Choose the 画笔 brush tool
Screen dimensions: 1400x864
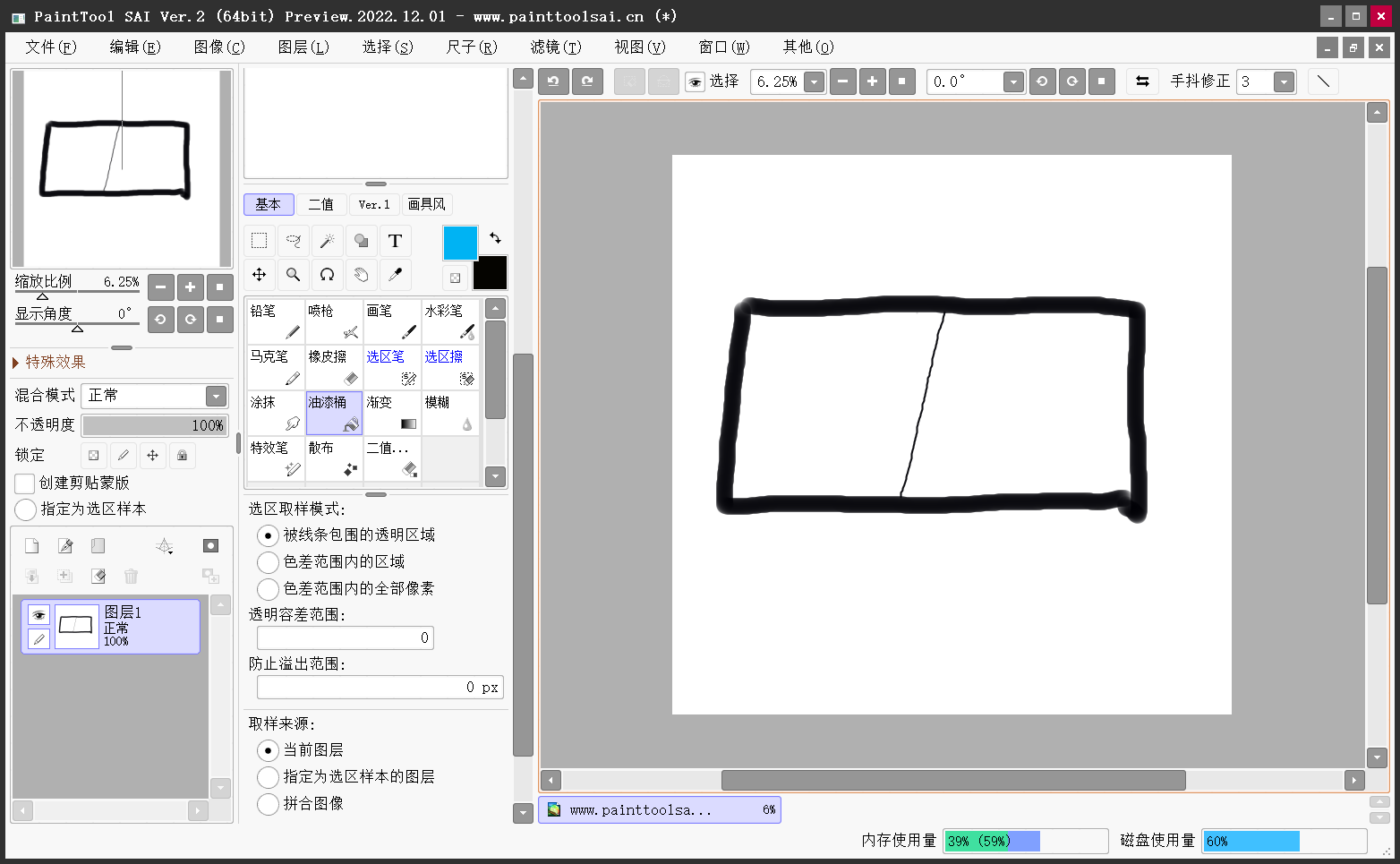click(x=392, y=322)
